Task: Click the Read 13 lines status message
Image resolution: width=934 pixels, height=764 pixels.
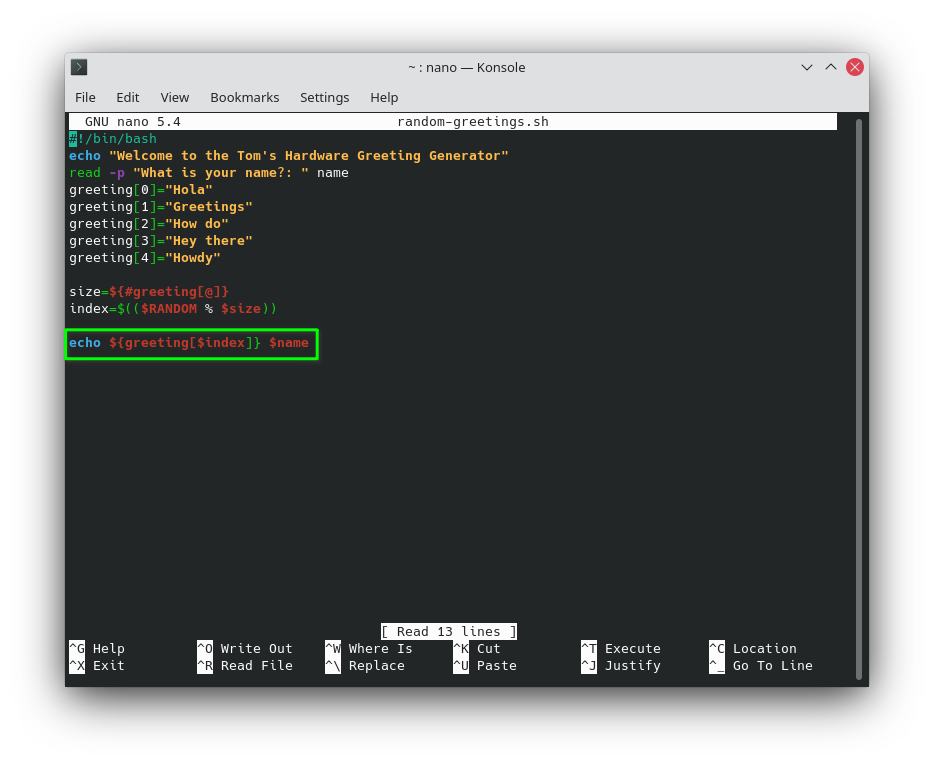Action: coord(448,631)
